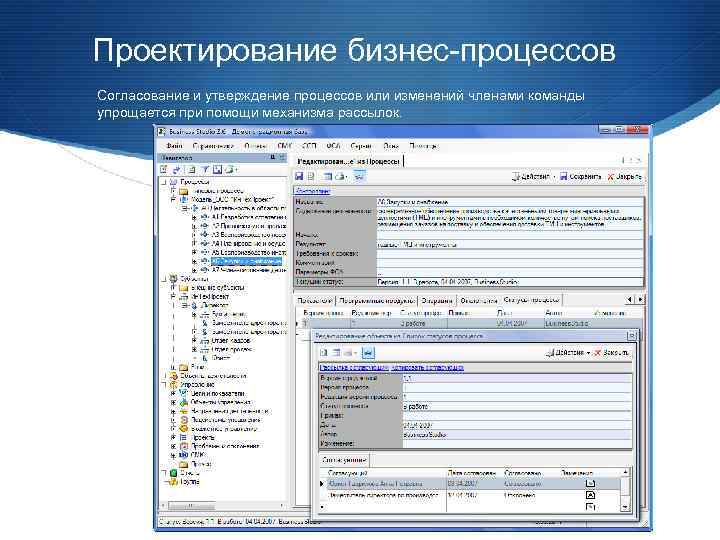720x540 pixels.
Task: Select the Проекты tree item
Action: tap(202, 437)
